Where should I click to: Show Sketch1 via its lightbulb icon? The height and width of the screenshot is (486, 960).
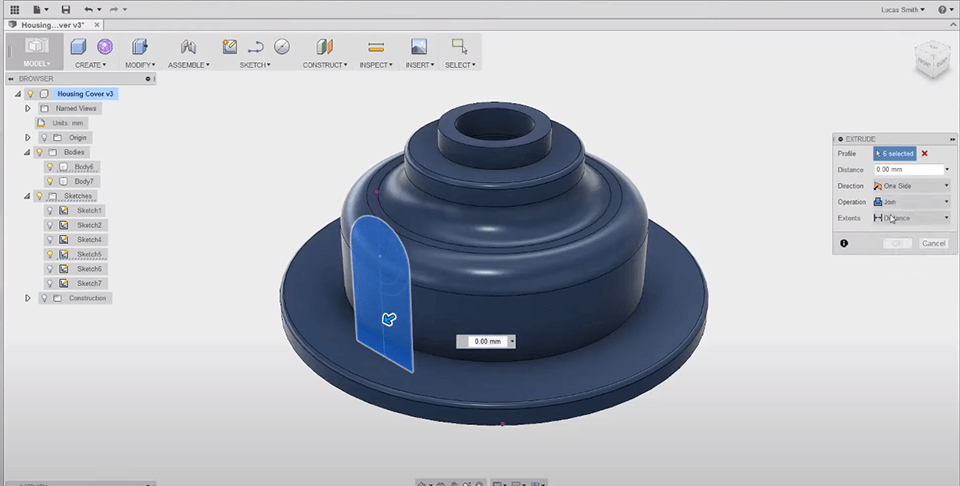click(x=49, y=210)
